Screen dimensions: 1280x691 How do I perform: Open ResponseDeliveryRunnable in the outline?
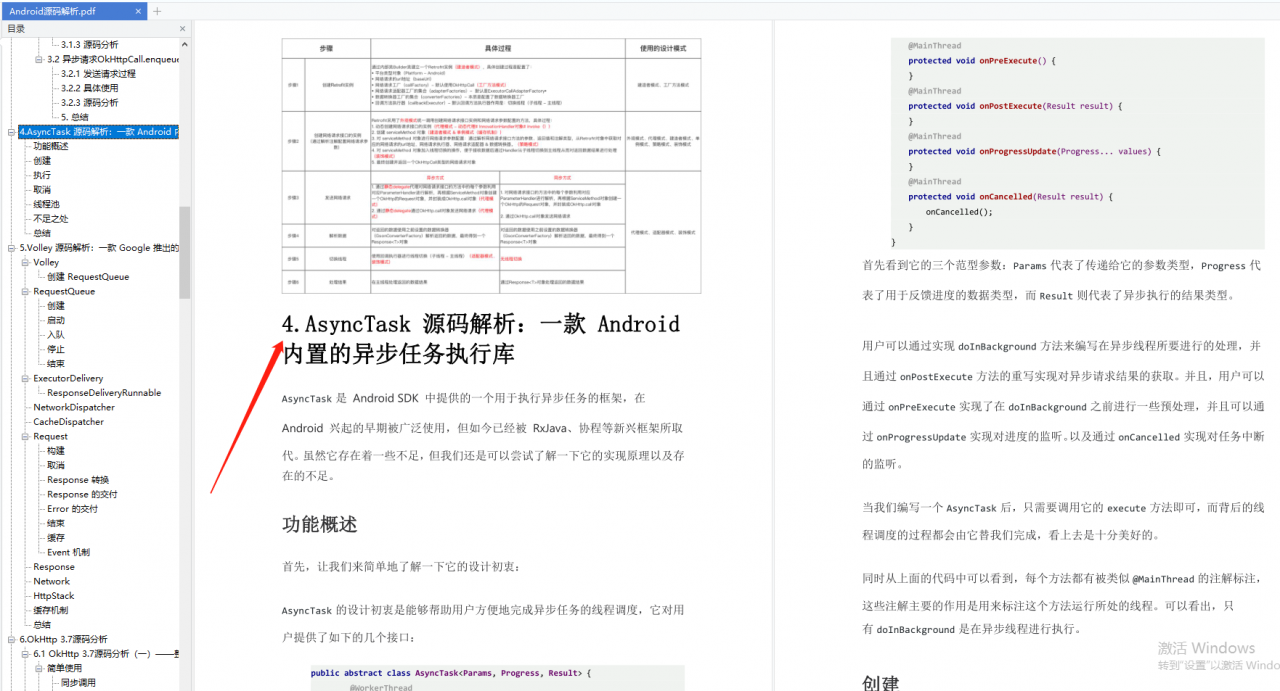pyautogui.click(x=104, y=393)
